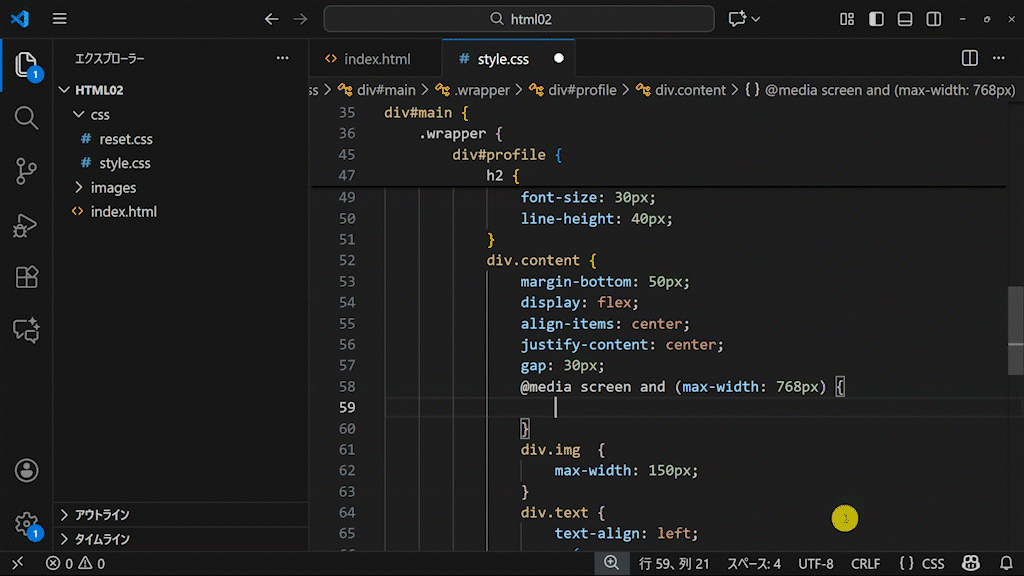
Task: Expand the アウトライン section
Action: pyautogui.click(x=101, y=515)
